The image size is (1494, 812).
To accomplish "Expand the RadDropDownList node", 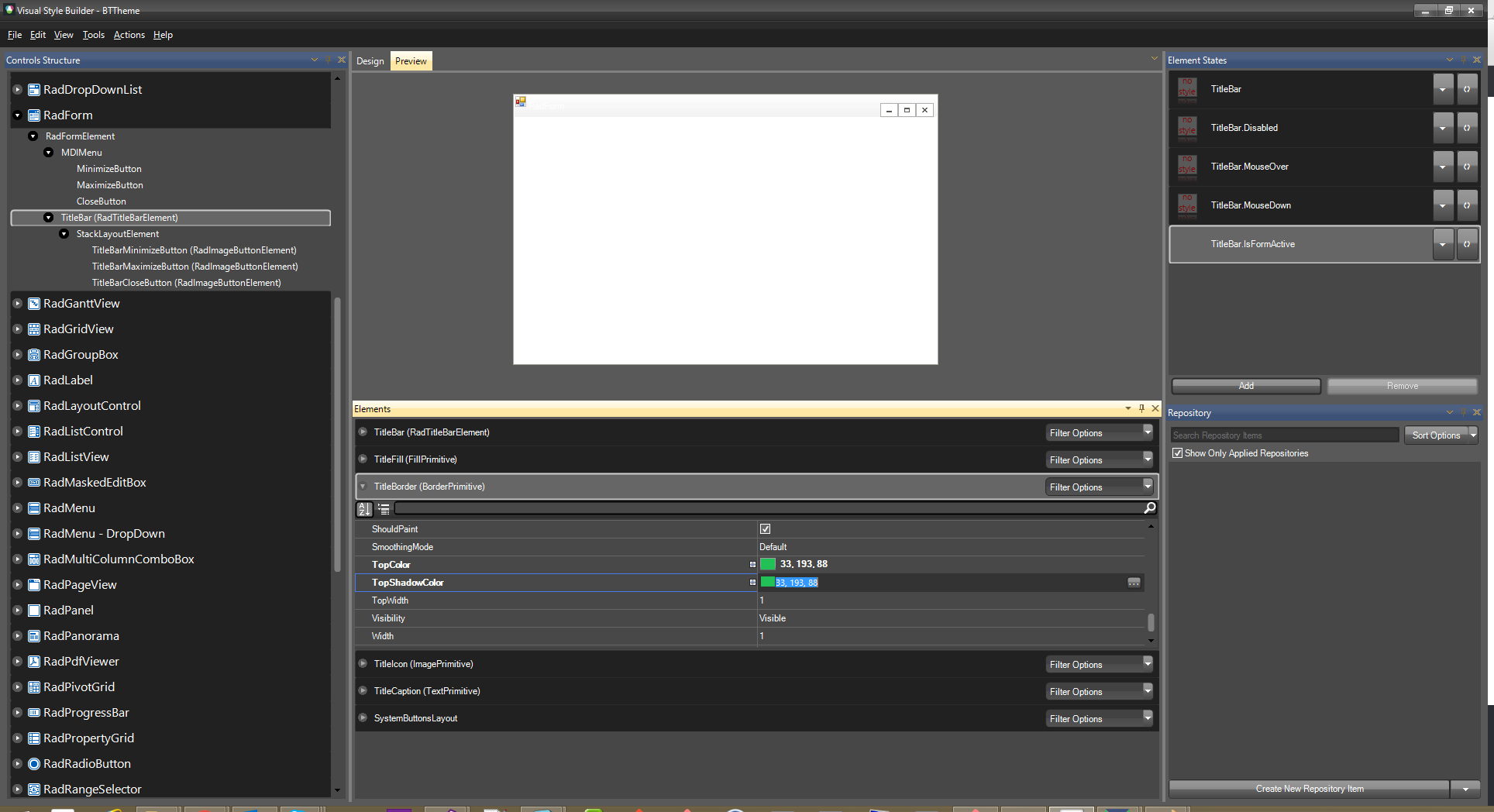I will point(17,90).
